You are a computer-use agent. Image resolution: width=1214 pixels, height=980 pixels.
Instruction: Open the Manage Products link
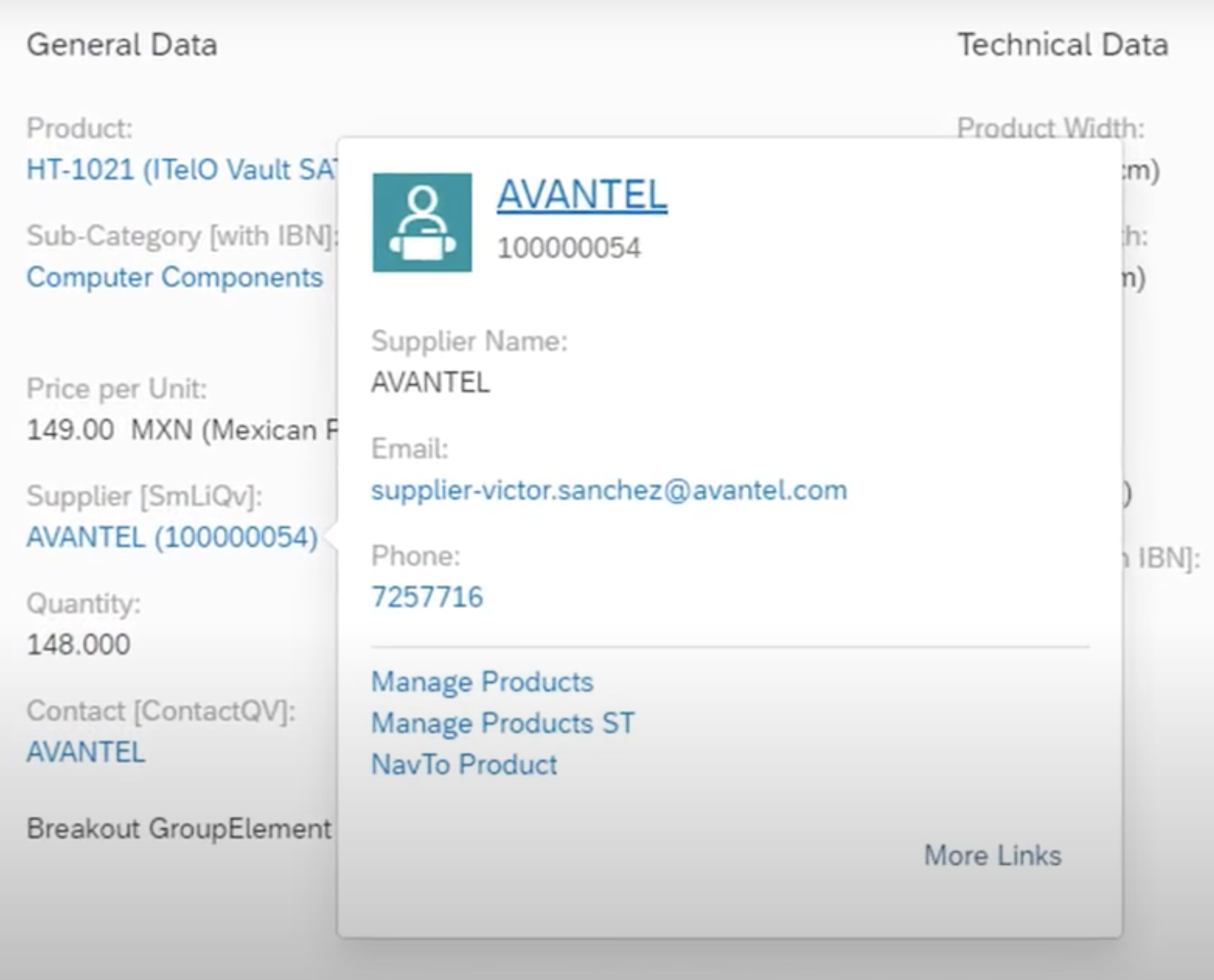click(x=482, y=682)
